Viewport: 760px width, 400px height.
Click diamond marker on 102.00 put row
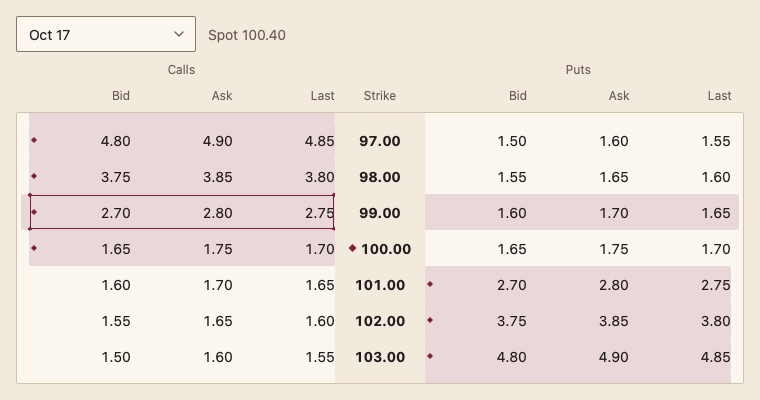click(x=430, y=320)
